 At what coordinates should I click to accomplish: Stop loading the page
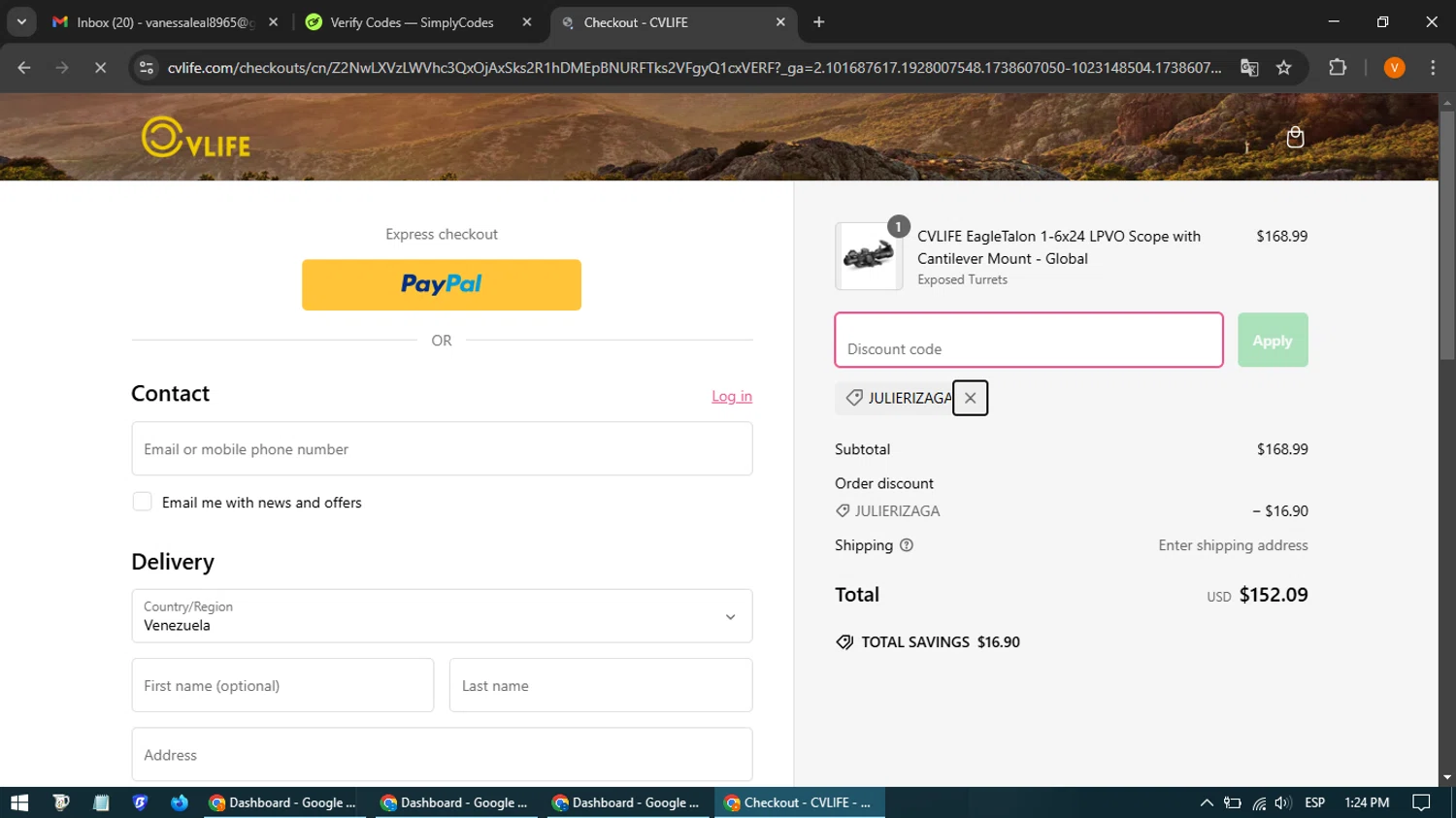coord(100,68)
